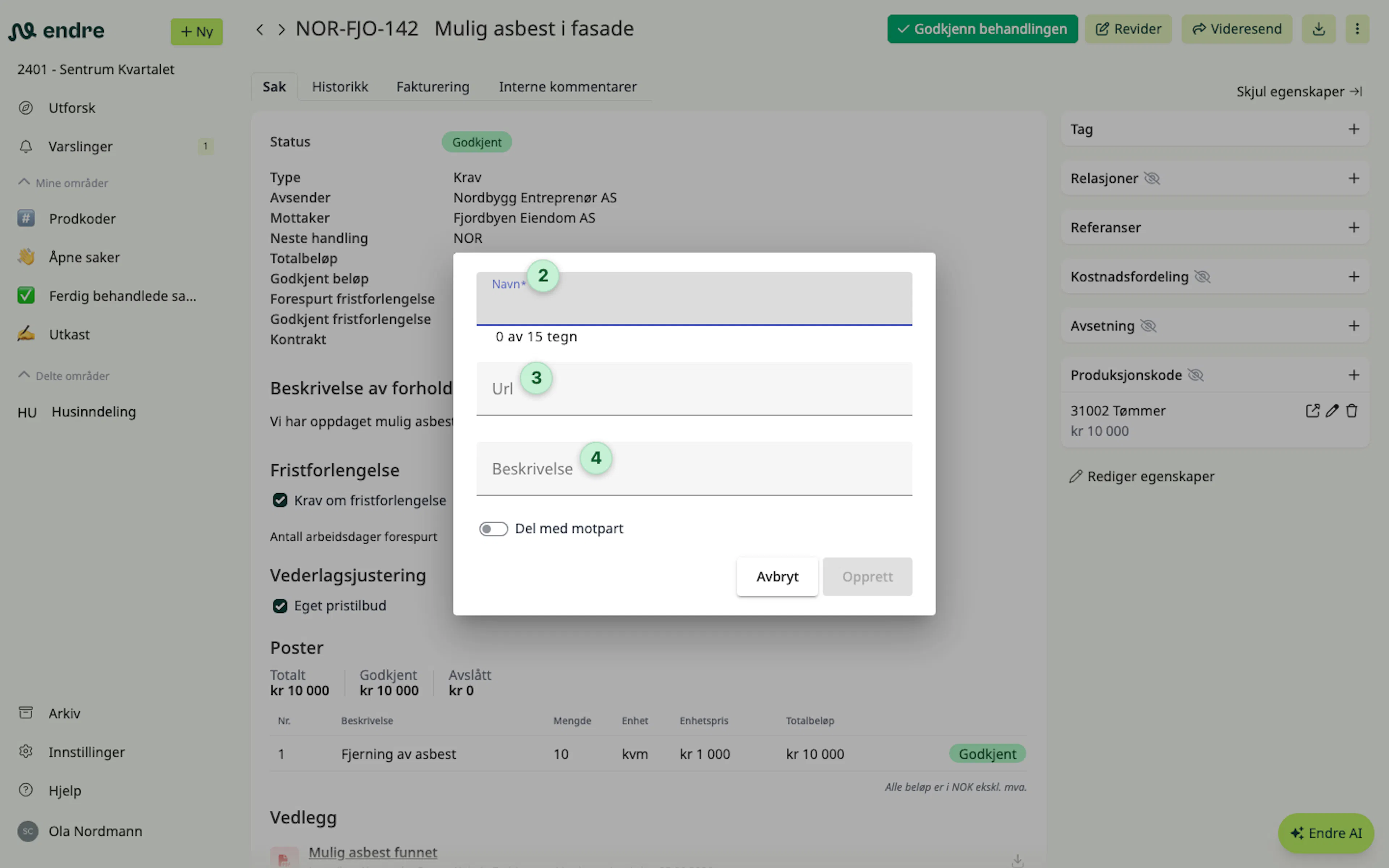The width and height of the screenshot is (1389, 868).
Task: Hide properties with Skjul egenskaper
Action: 1299,91
